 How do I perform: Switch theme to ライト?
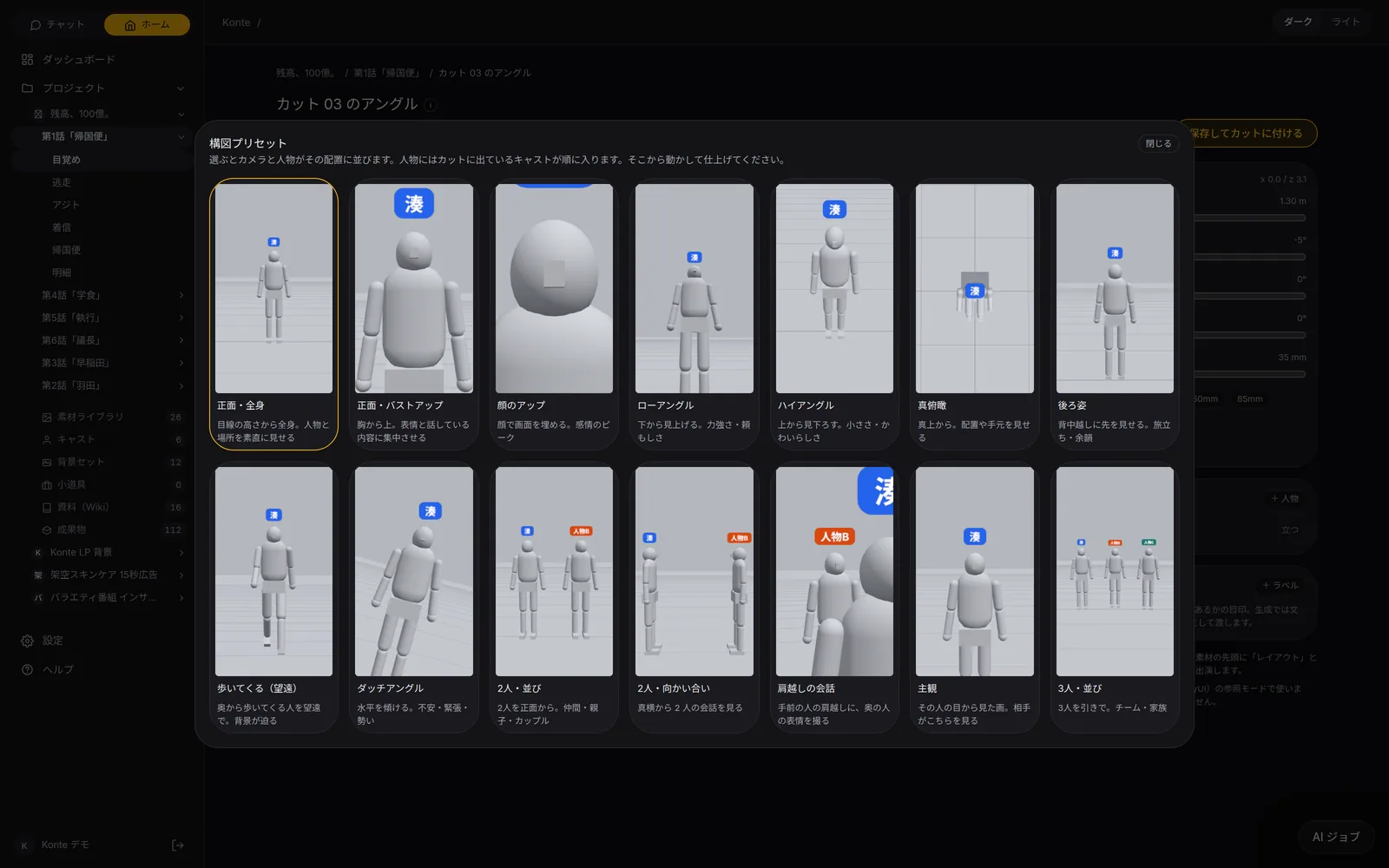click(1346, 22)
